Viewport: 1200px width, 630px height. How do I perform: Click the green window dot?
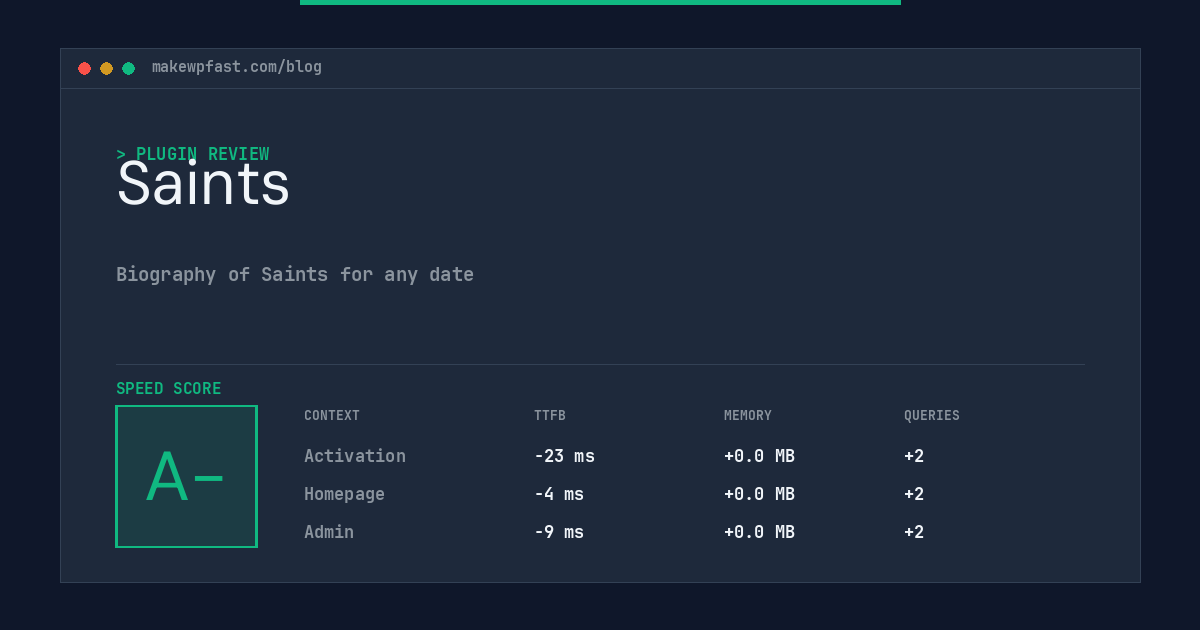(128, 68)
